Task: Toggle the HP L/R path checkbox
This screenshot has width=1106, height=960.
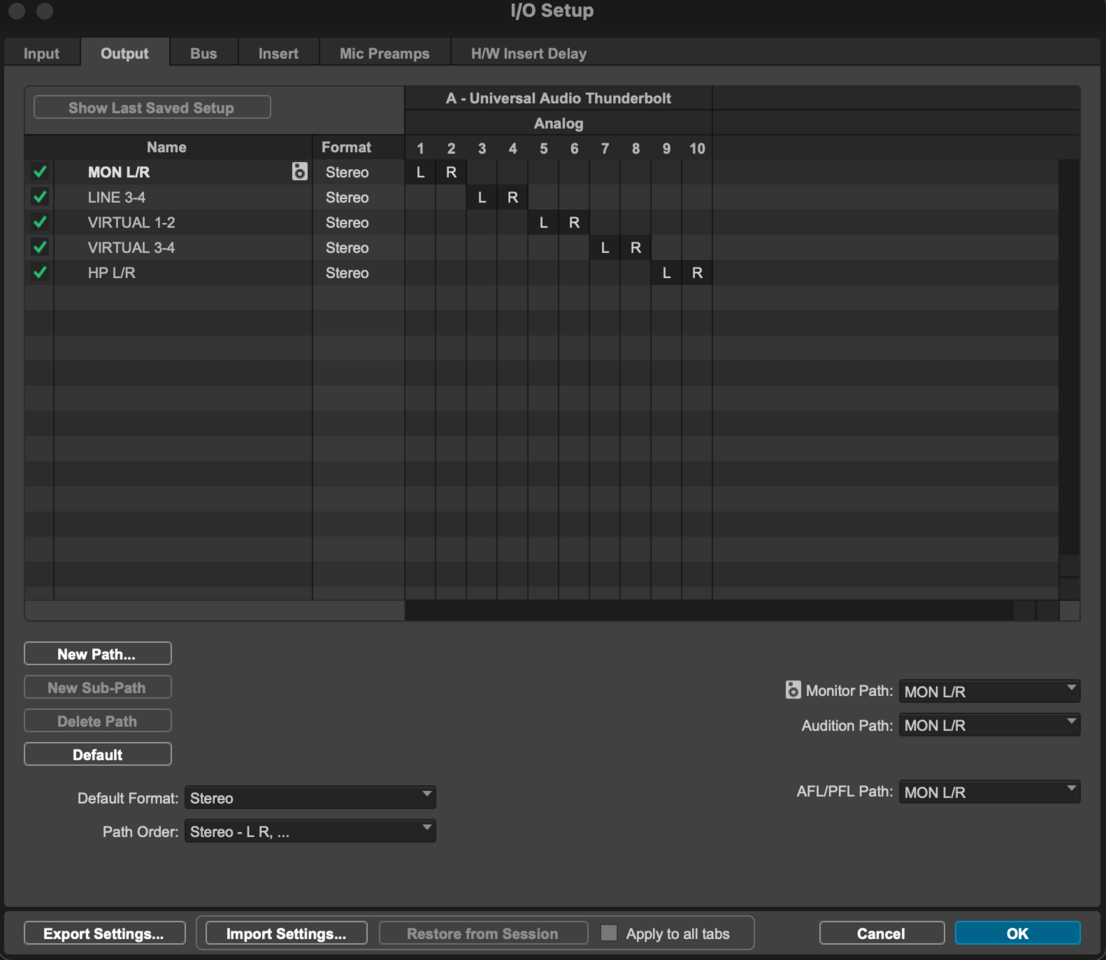Action: click(x=40, y=272)
